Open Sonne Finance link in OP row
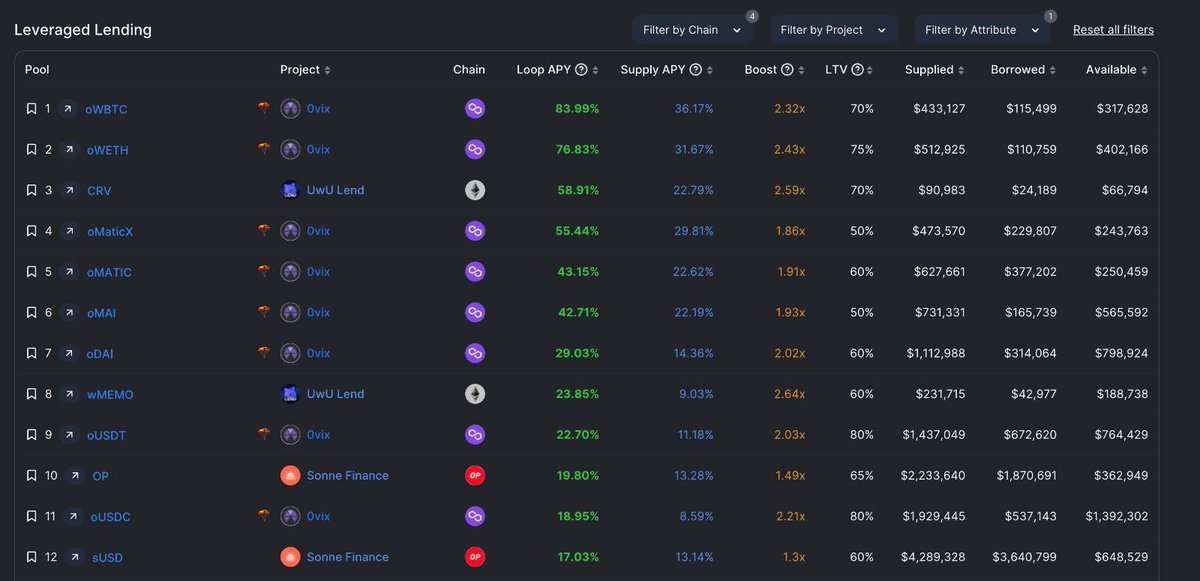Viewport: 1200px width, 581px height. point(348,476)
